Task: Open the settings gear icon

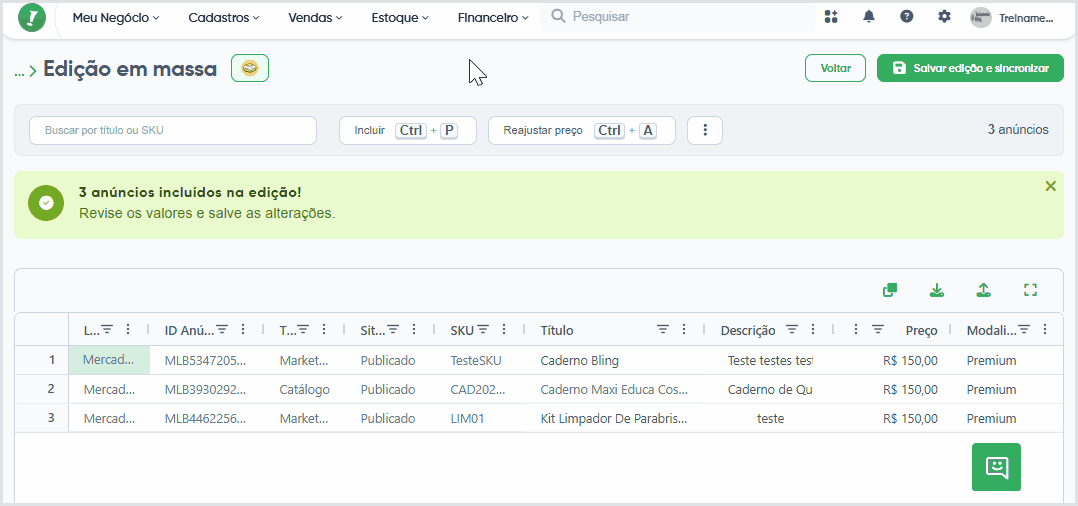Action: click(x=945, y=17)
